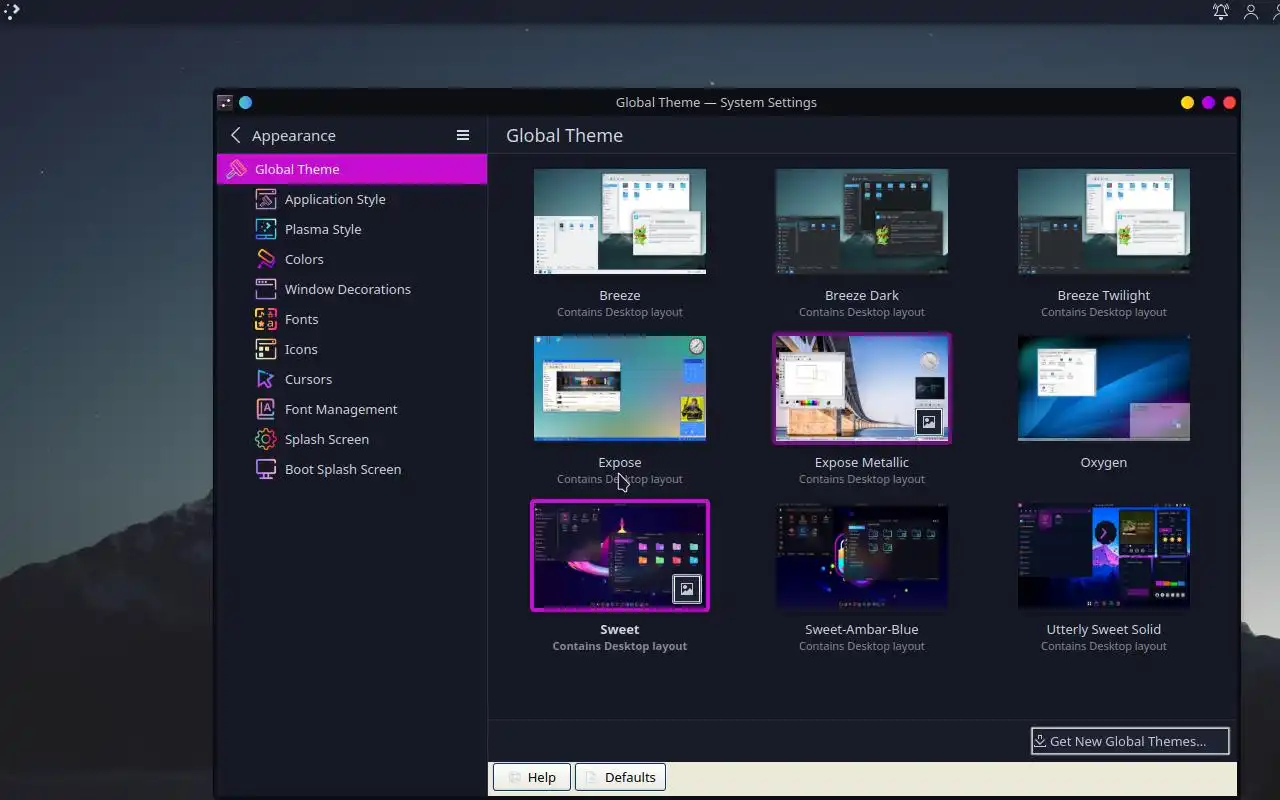
Task: Click the launcher icon at top-left corner
Action: tap(11, 11)
